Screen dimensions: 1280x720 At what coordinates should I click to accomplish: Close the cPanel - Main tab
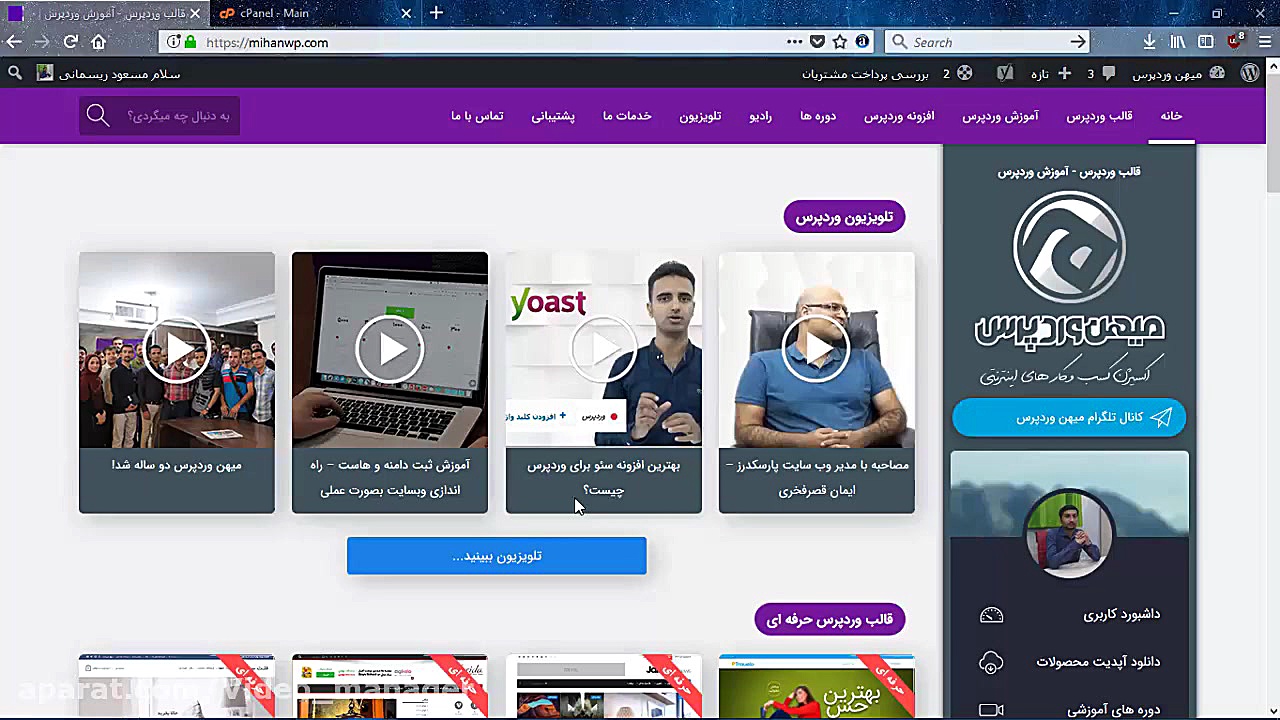tap(406, 13)
